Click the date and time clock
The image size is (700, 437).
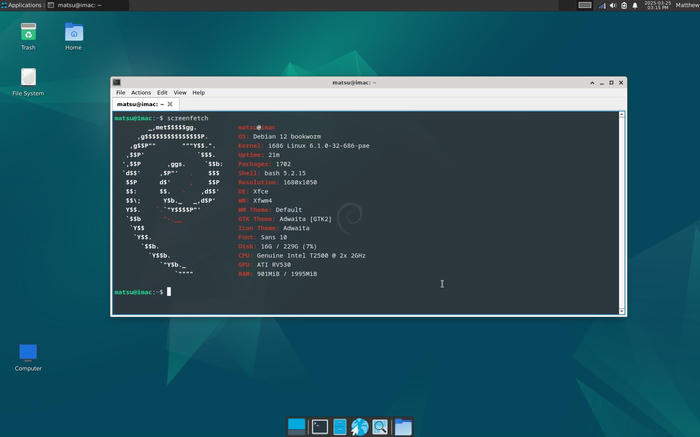[x=658, y=5]
